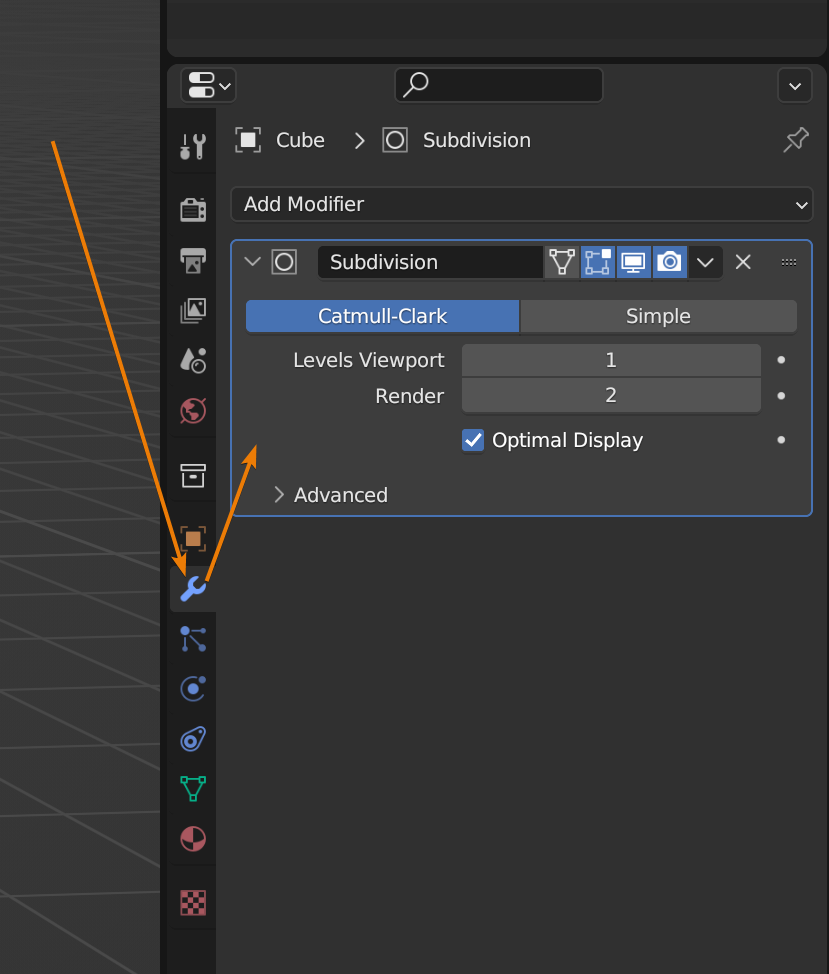Image resolution: width=829 pixels, height=974 pixels.
Task: Open the Add Modifier dropdown
Action: (x=521, y=204)
